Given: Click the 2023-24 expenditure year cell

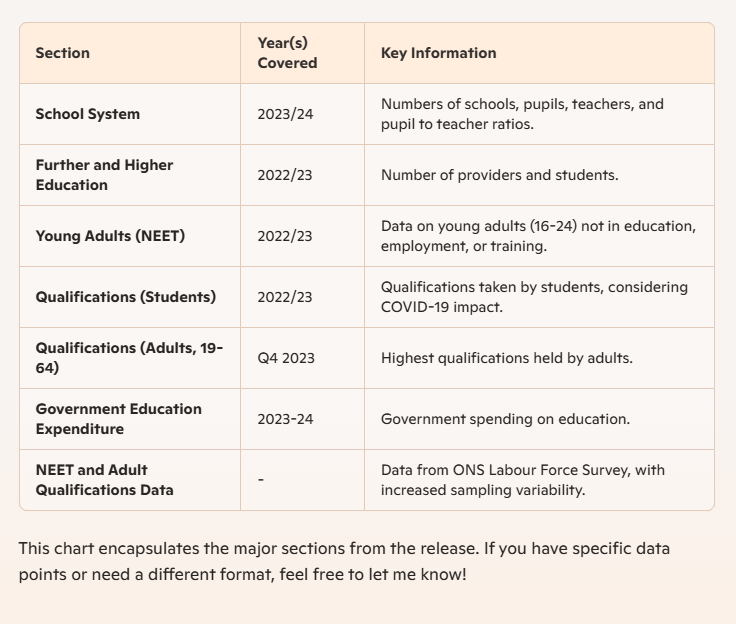Looking at the screenshot, I should pyautogui.click(x=285, y=419).
